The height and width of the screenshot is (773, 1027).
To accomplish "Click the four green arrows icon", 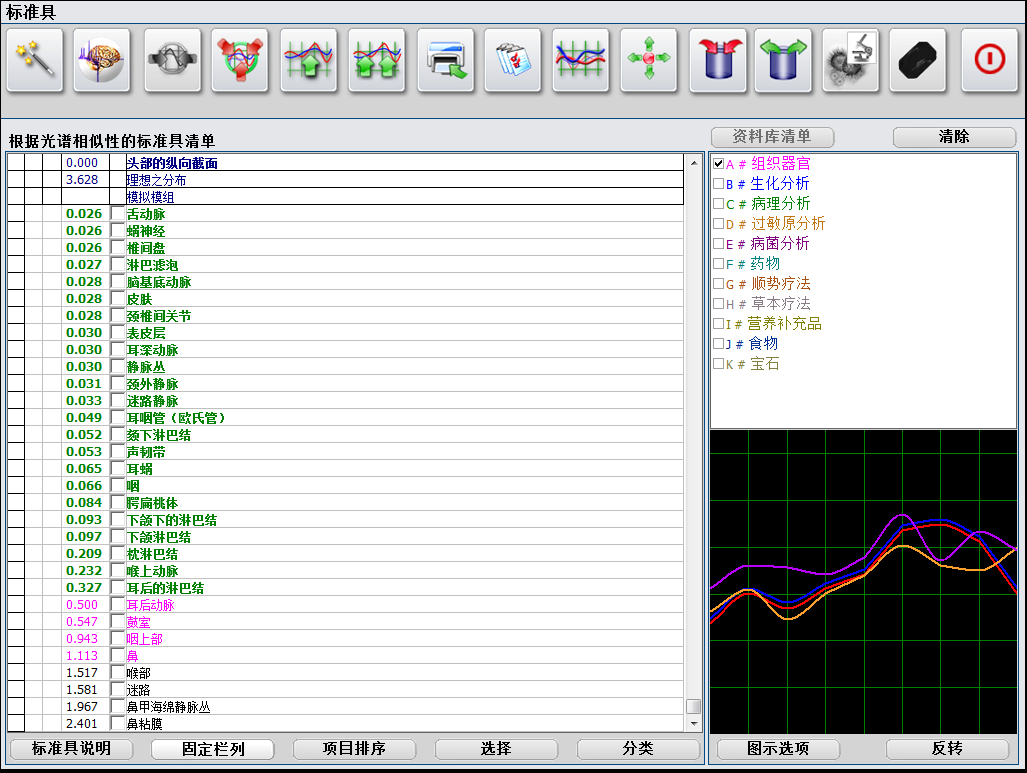I will (x=648, y=60).
